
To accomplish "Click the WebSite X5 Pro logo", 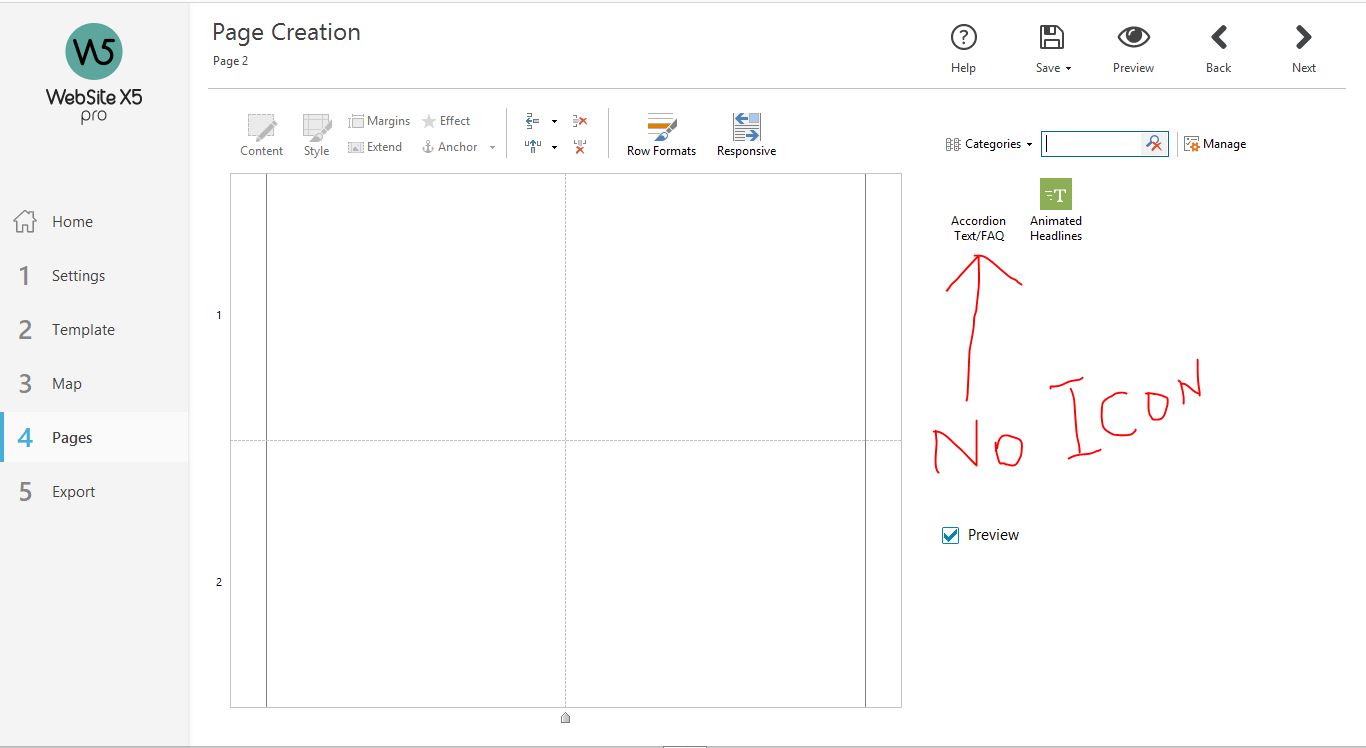I will point(94,73).
